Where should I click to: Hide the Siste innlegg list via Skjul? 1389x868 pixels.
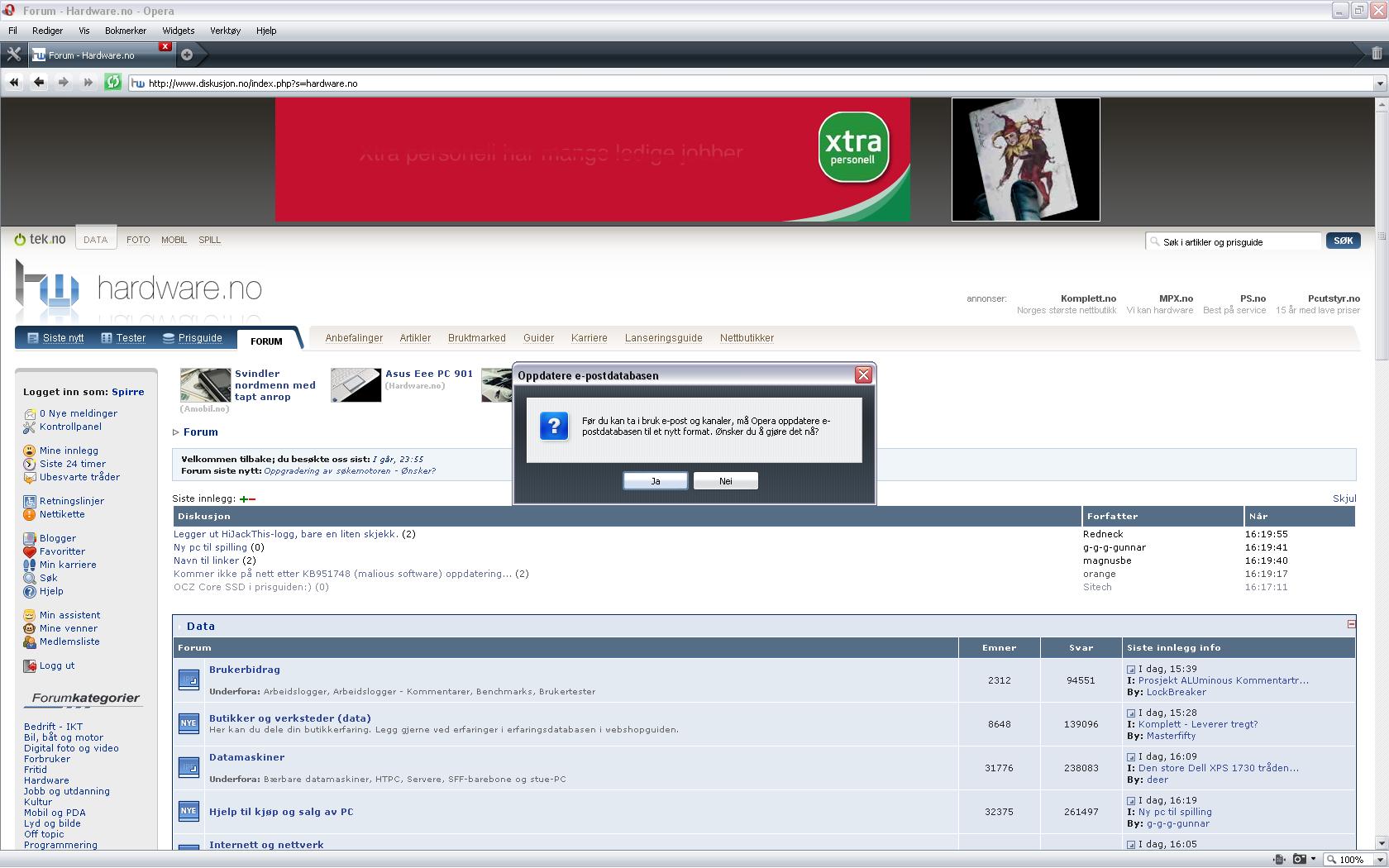(1344, 498)
